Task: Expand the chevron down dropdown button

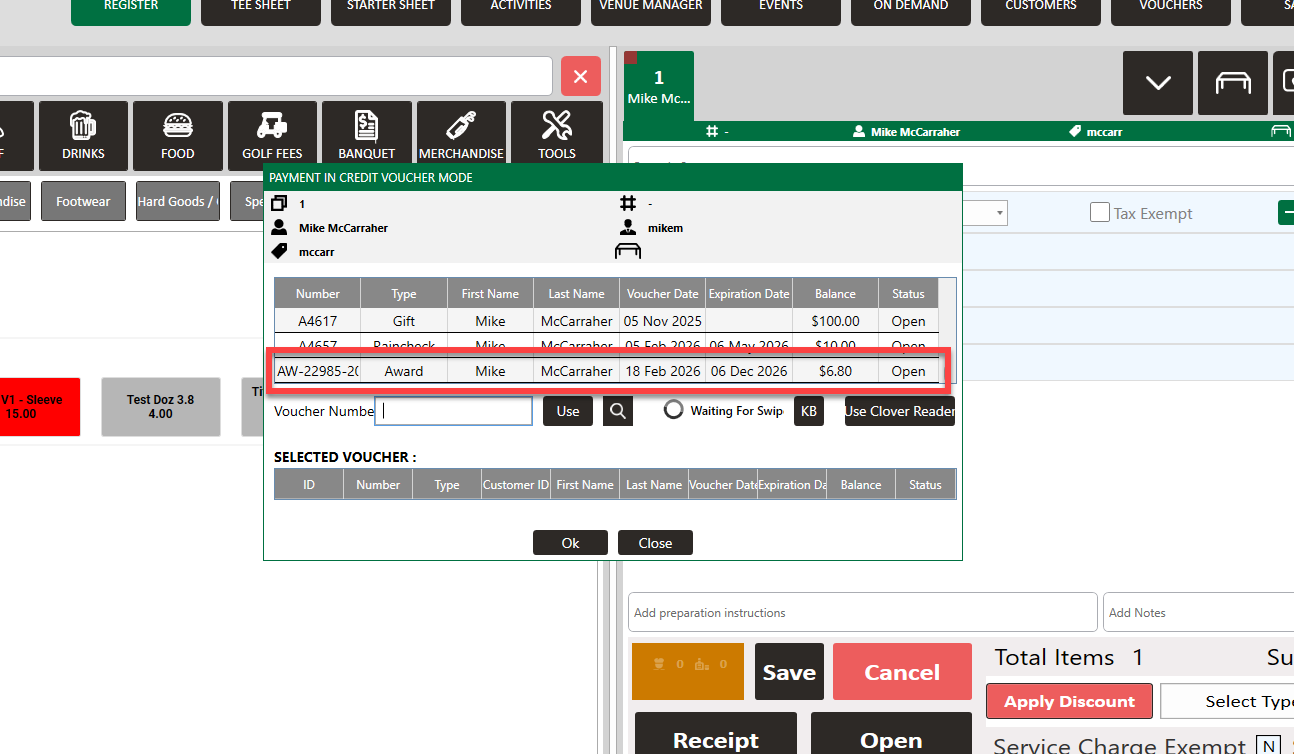Action: 1158,83
